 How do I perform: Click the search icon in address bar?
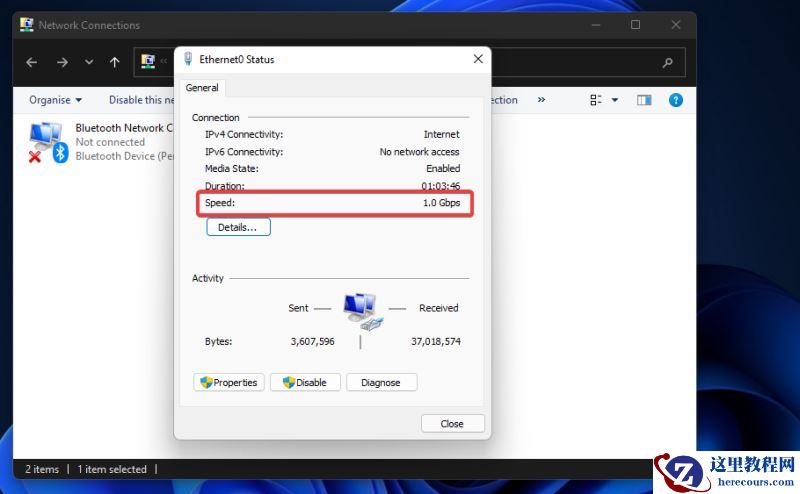coord(667,63)
